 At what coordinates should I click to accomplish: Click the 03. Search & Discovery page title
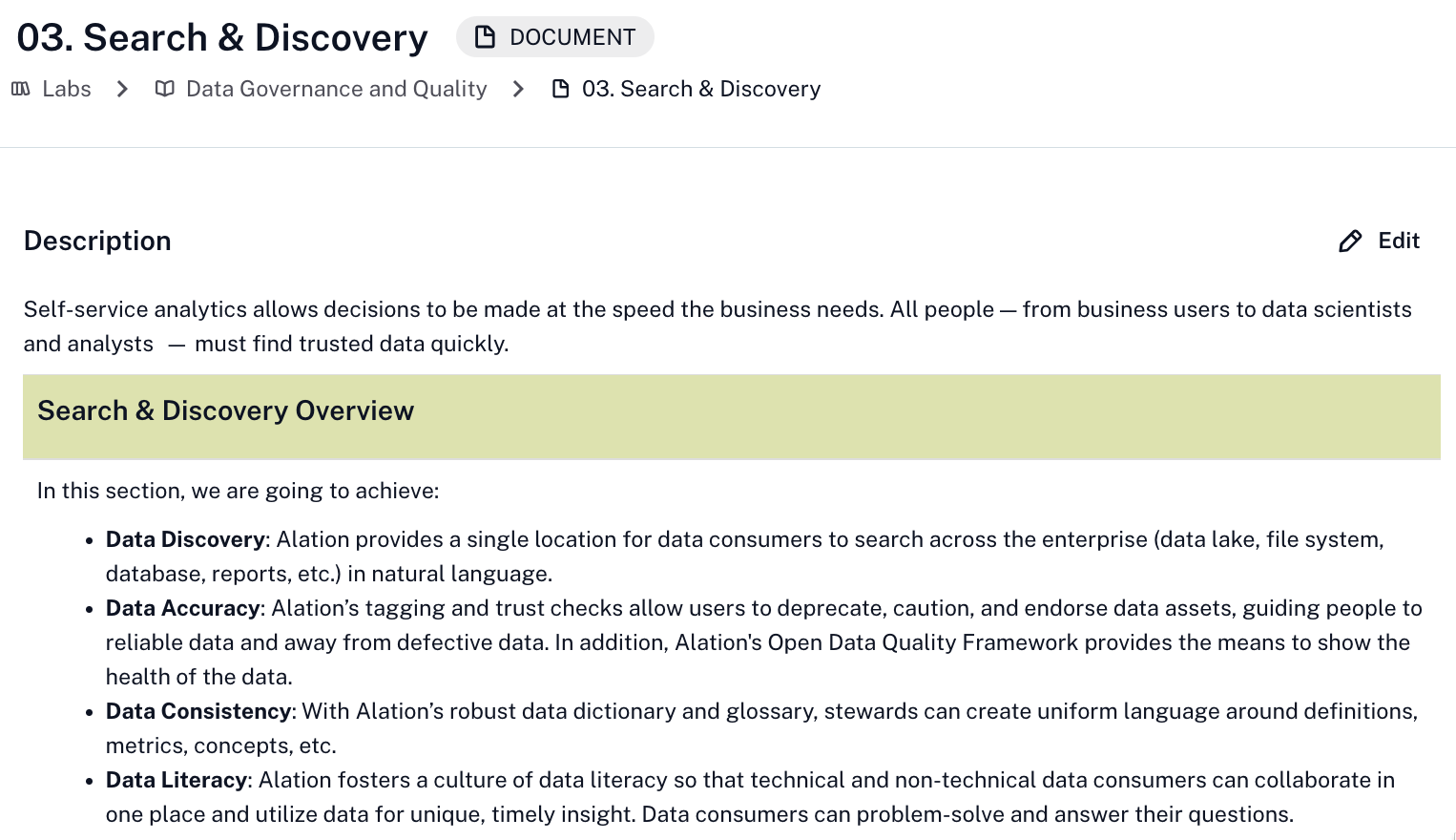(x=222, y=37)
